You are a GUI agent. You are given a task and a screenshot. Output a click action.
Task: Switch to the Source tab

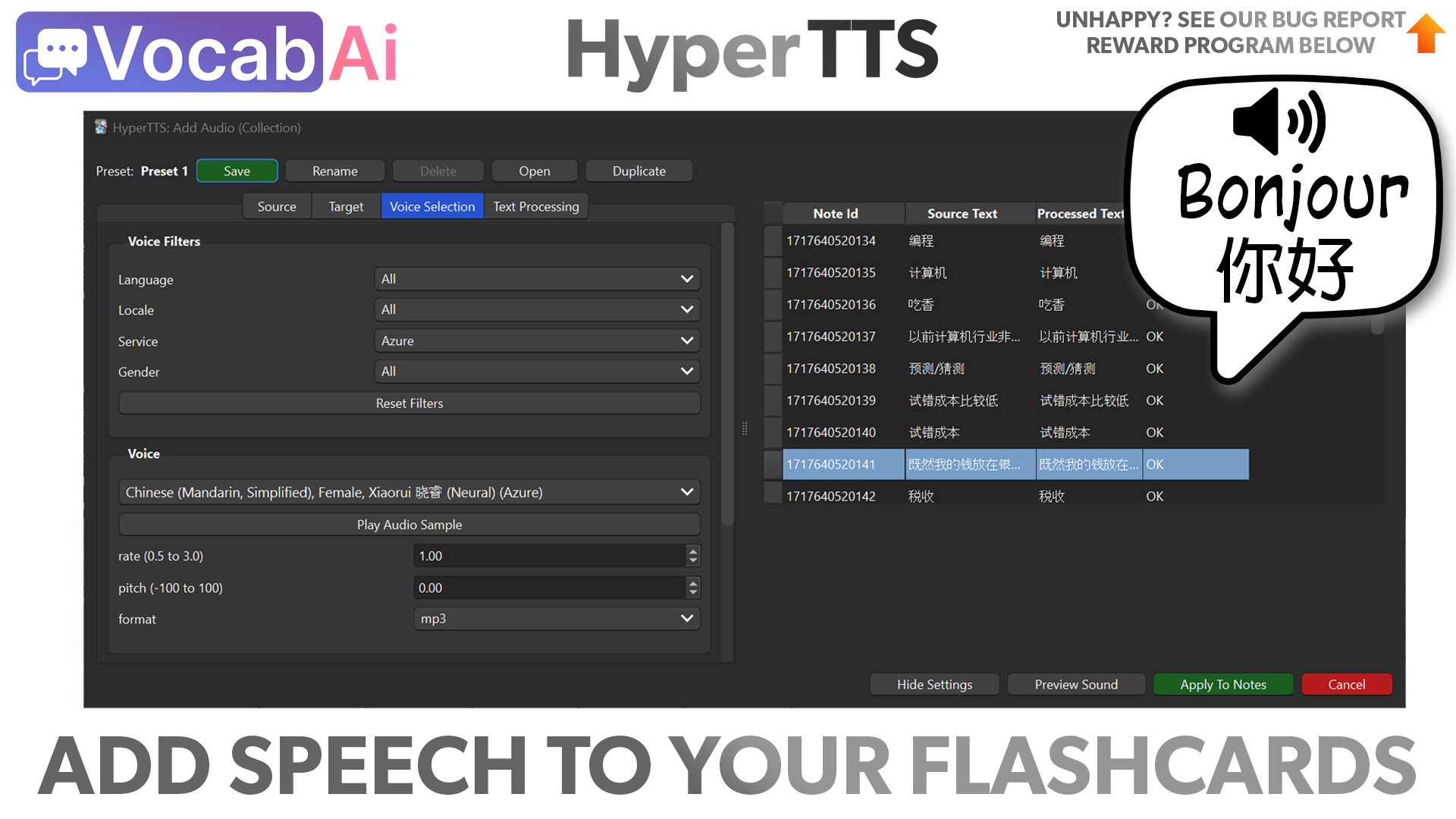277,206
